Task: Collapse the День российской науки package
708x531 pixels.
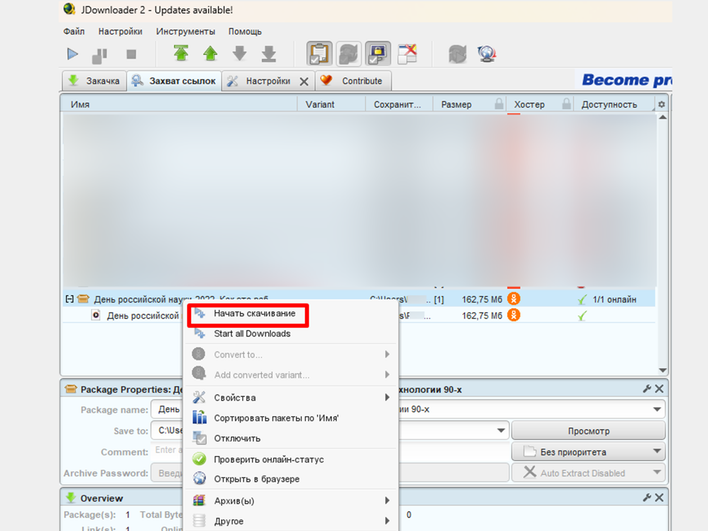Action: pyautogui.click(x=70, y=299)
